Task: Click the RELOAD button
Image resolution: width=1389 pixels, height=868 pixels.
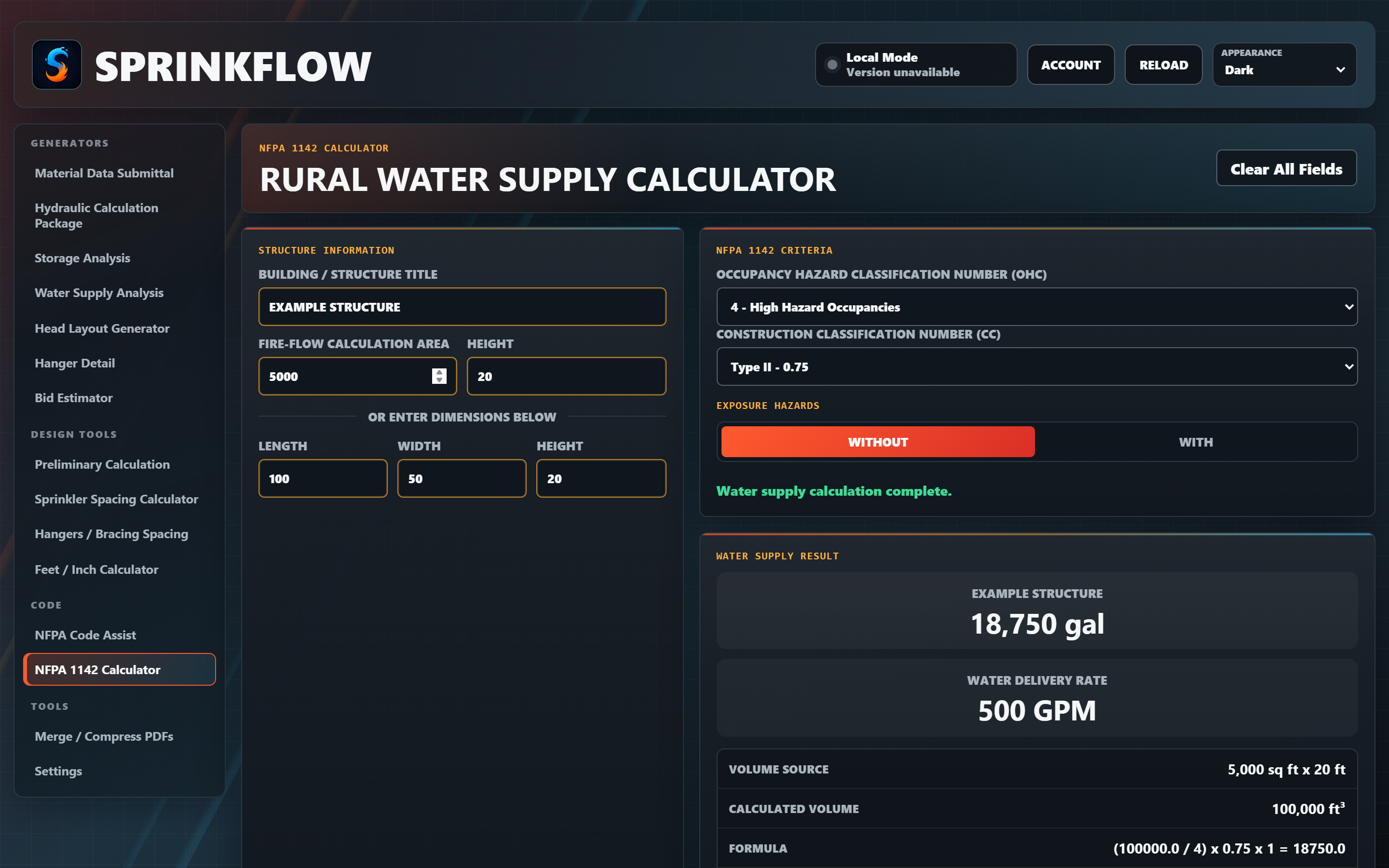Action: (1163, 65)
